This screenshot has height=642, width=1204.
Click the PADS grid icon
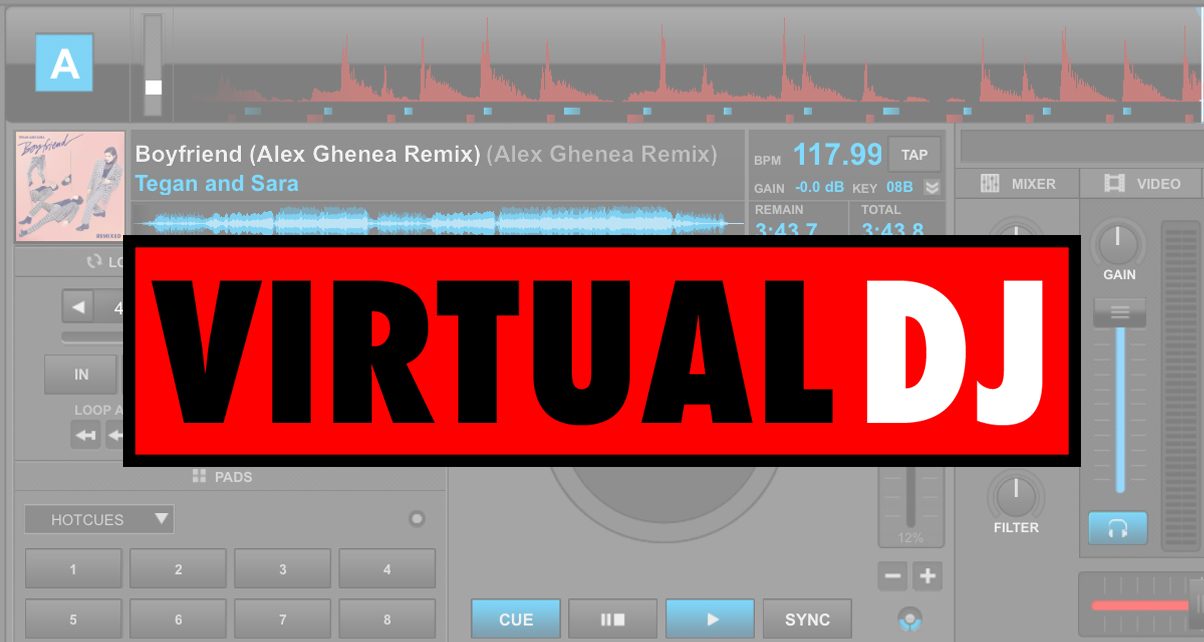pos(196,477)
